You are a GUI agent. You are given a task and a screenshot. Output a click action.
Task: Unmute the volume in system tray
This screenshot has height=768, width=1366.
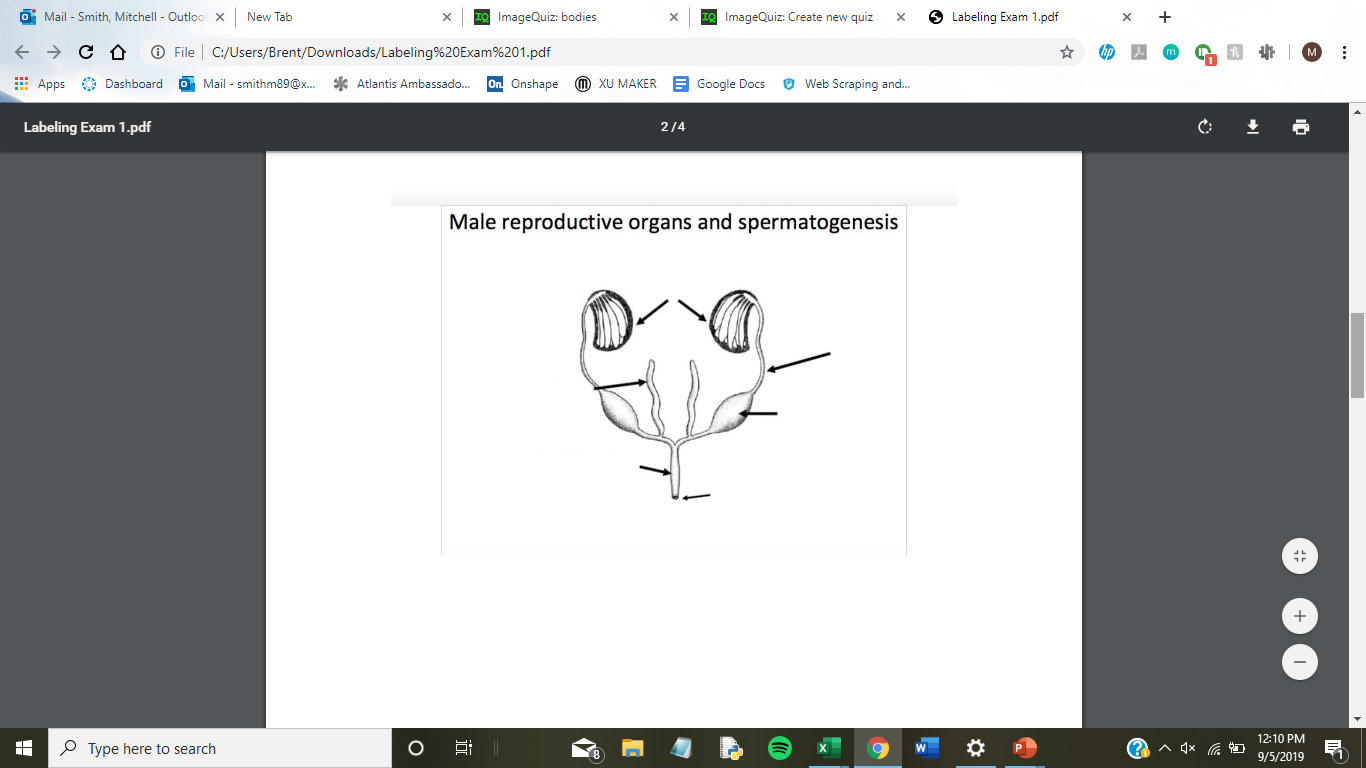click(x=1188, y=748)
